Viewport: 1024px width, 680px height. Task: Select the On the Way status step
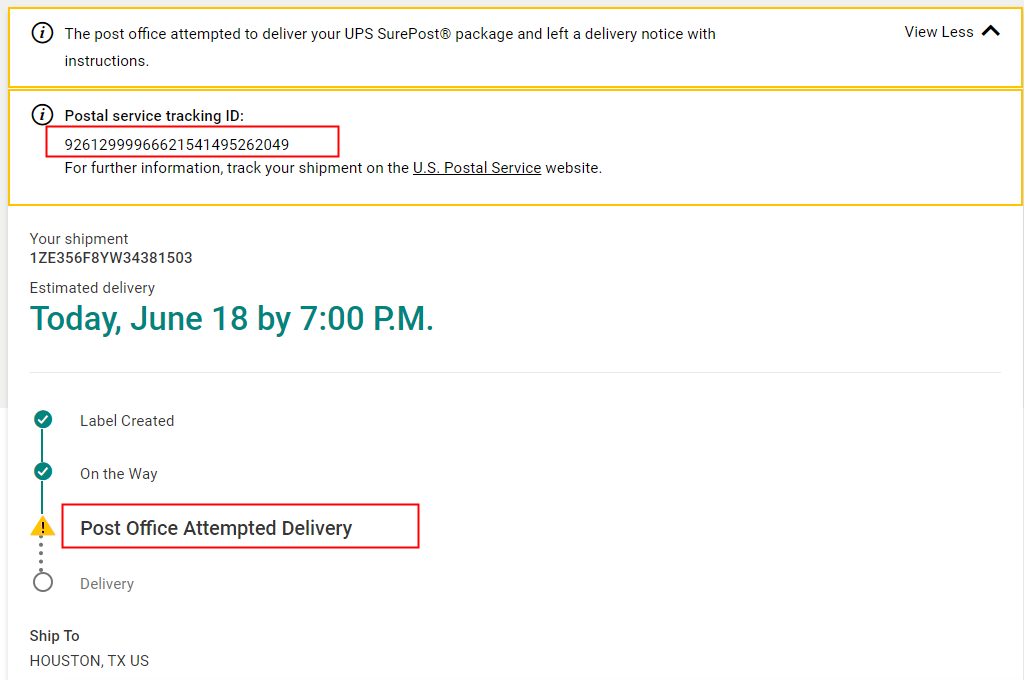click(119, 474)
